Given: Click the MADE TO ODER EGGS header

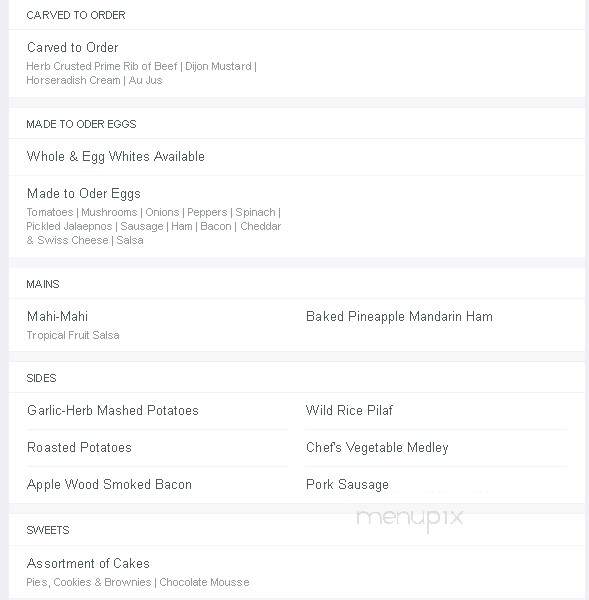Looking at the screenshot, I should 81,124.
